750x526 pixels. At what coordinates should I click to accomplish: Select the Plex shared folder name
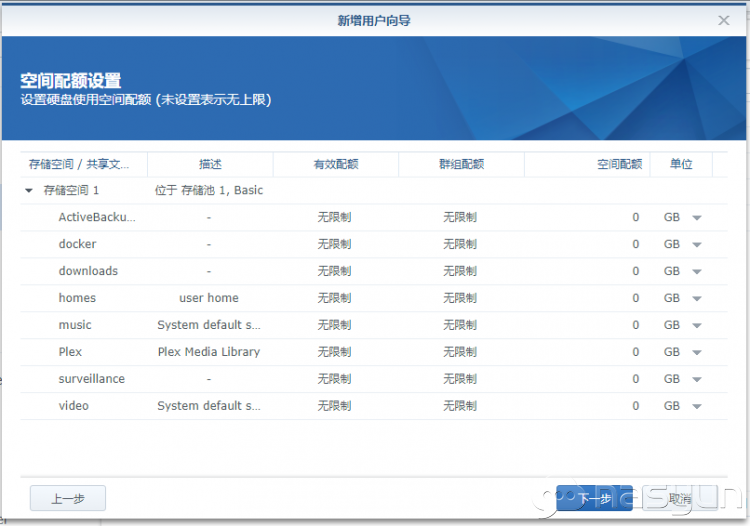70,351
